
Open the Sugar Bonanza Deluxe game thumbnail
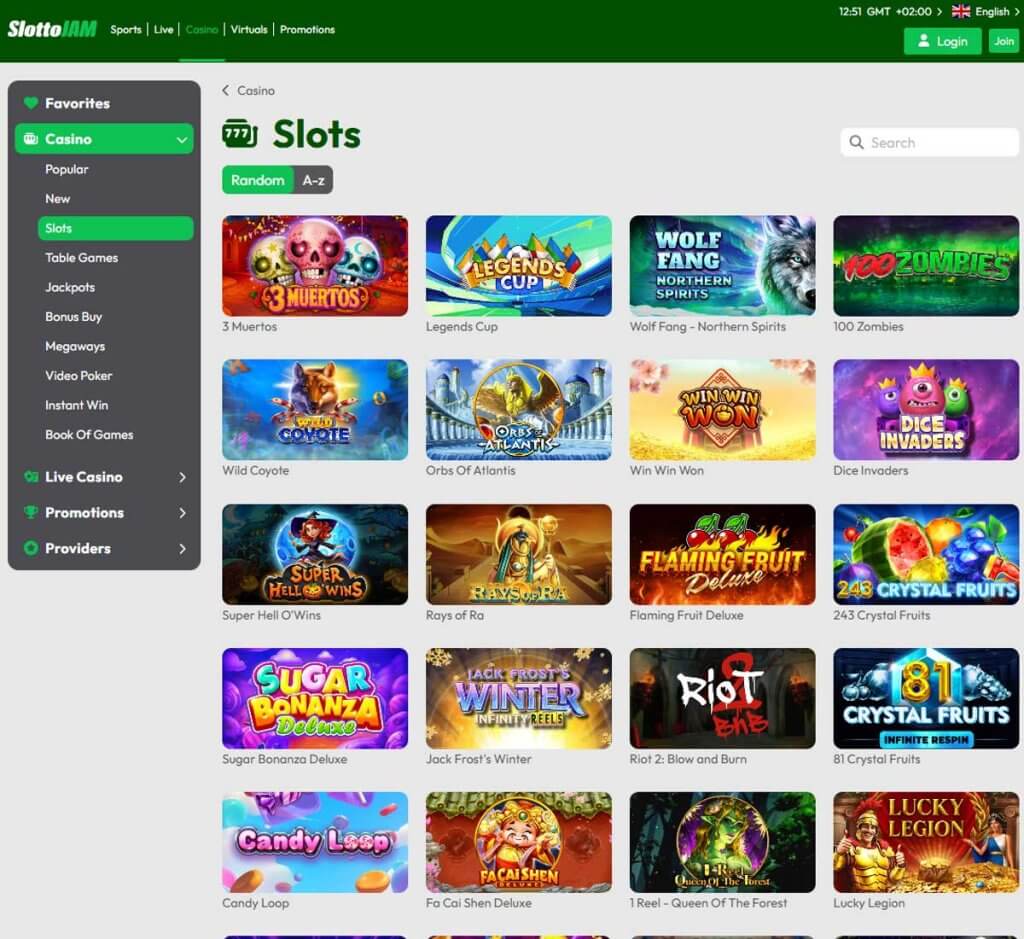(x=314, y=697)
